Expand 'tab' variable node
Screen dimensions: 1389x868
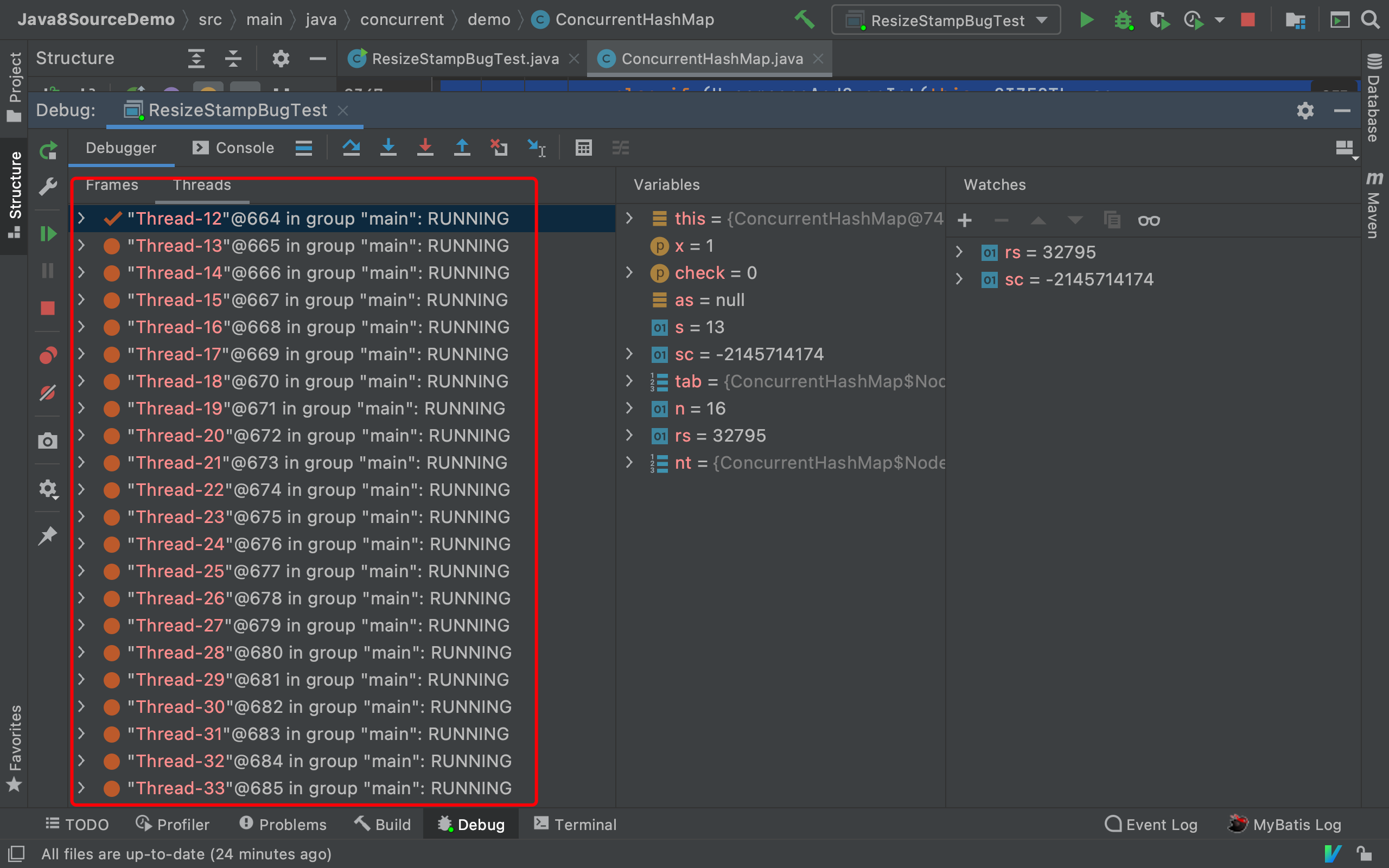pyautogui.click(x=629, y=381)
